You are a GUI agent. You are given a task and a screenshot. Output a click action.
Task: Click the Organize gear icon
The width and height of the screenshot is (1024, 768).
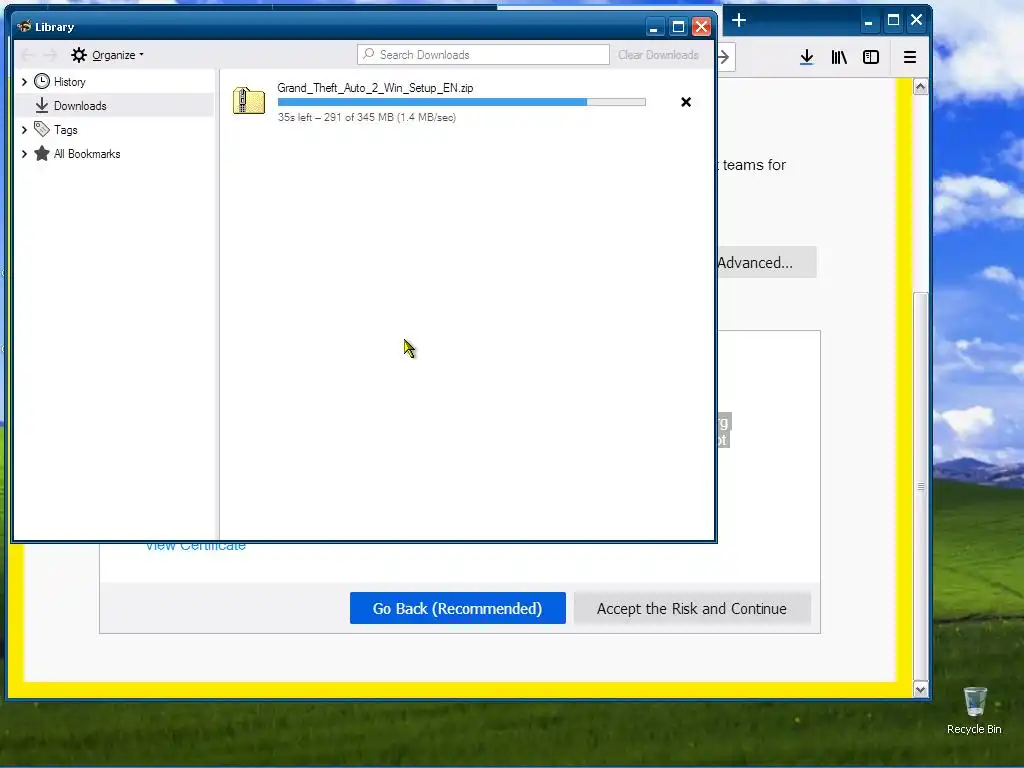click(x=79, y=55)
